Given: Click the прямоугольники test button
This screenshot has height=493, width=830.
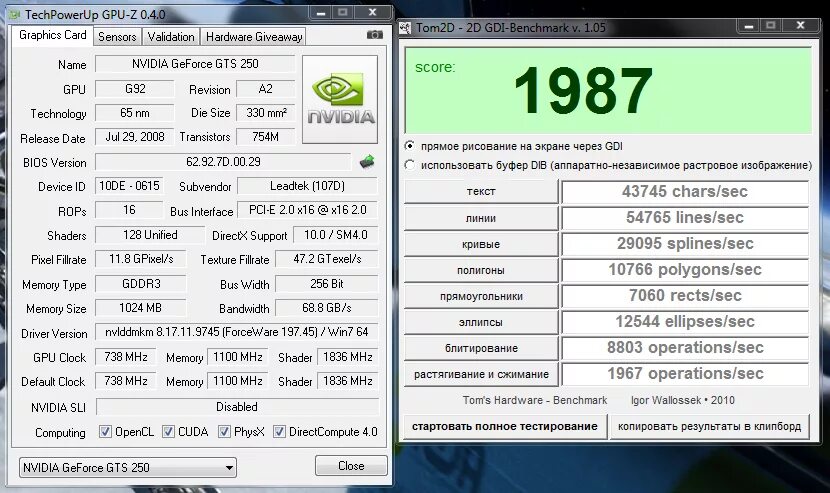Looking at the screenshot, I should 481,296.
